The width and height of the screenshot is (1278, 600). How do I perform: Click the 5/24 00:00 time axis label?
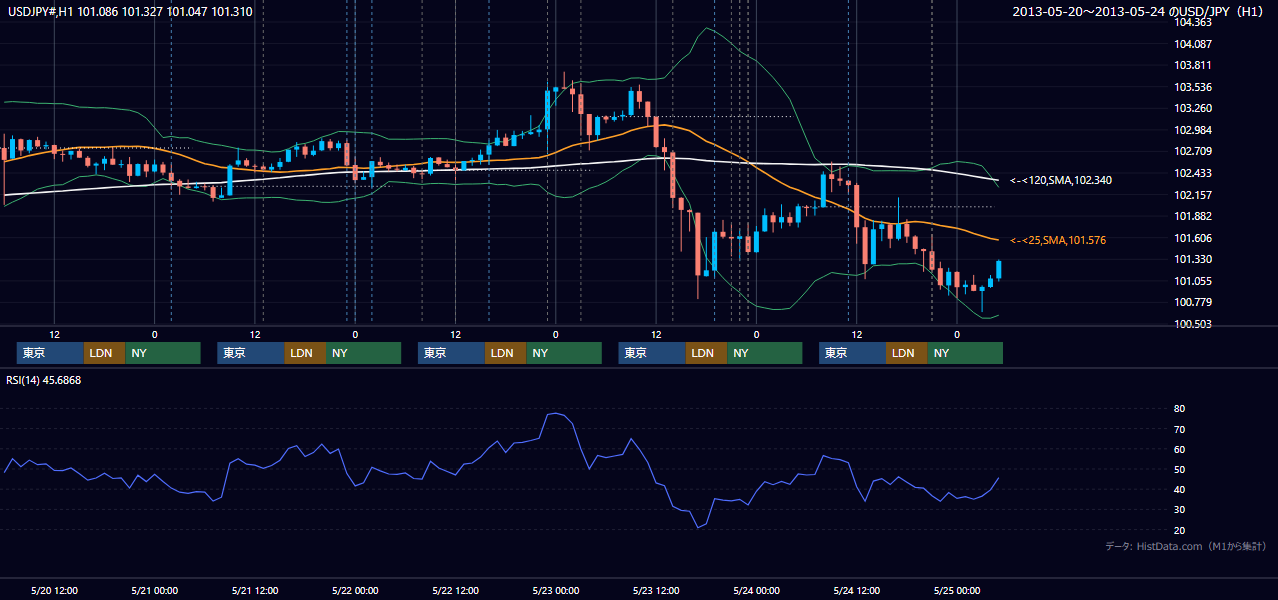pos(757,590)
